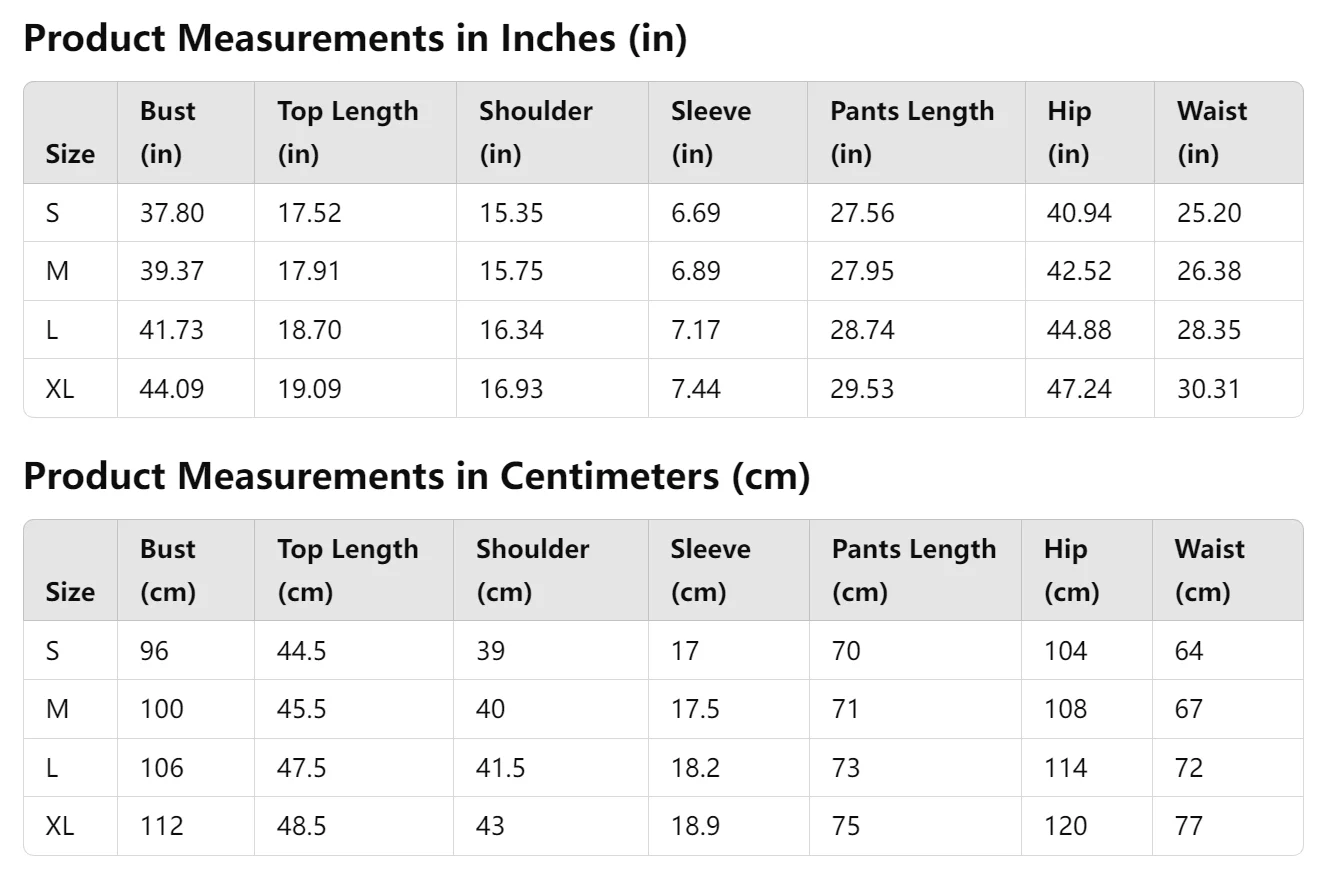
Task: Select the 45.5 top length cell
Action: 302,709
